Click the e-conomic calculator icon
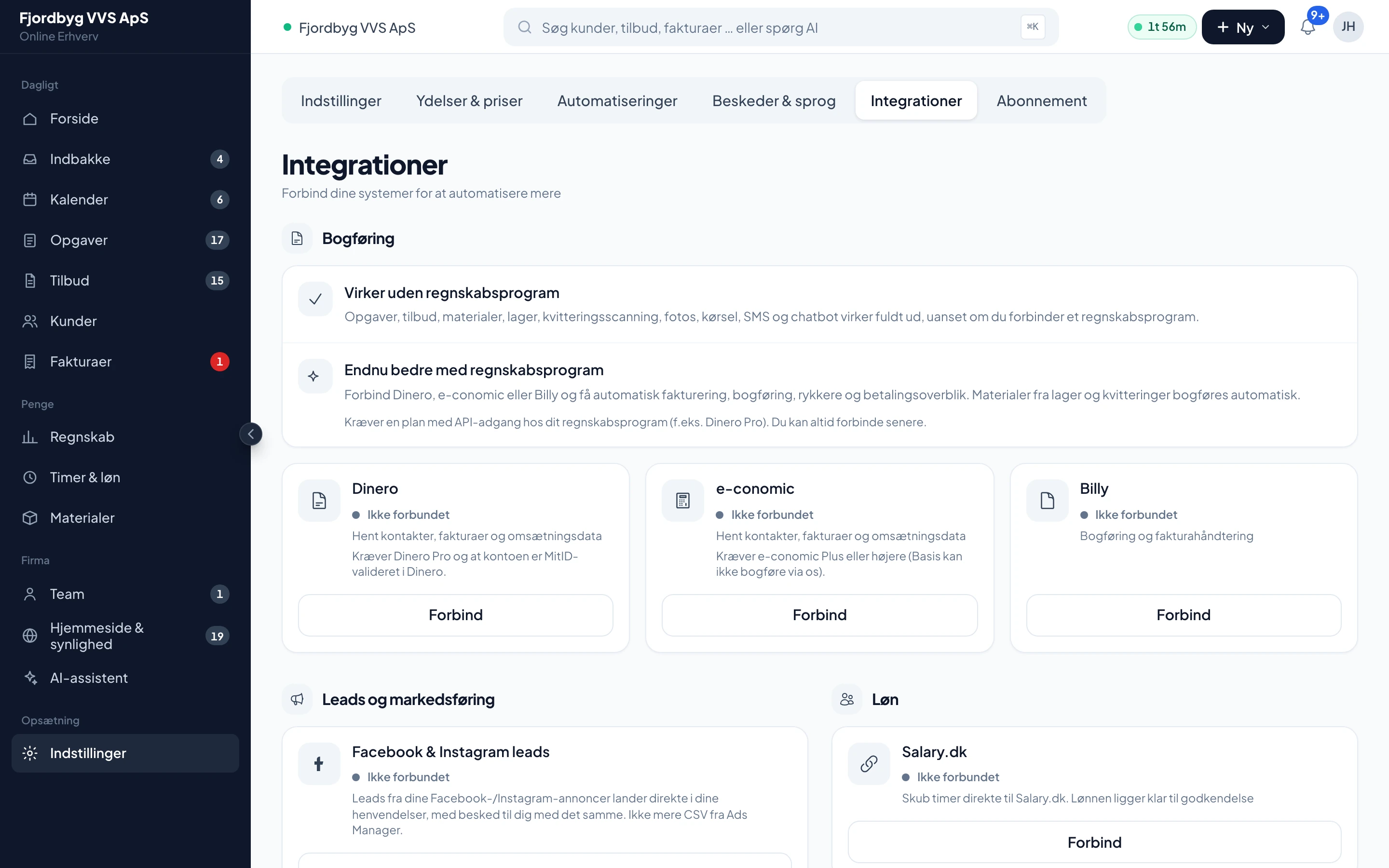 [683, 501]
